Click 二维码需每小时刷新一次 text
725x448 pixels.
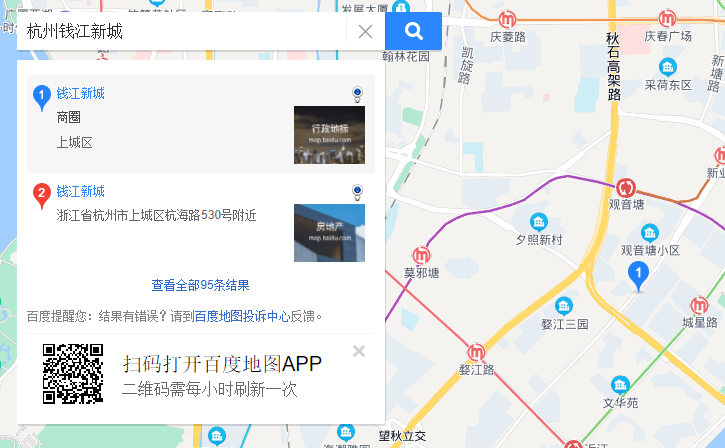point(209,390)
